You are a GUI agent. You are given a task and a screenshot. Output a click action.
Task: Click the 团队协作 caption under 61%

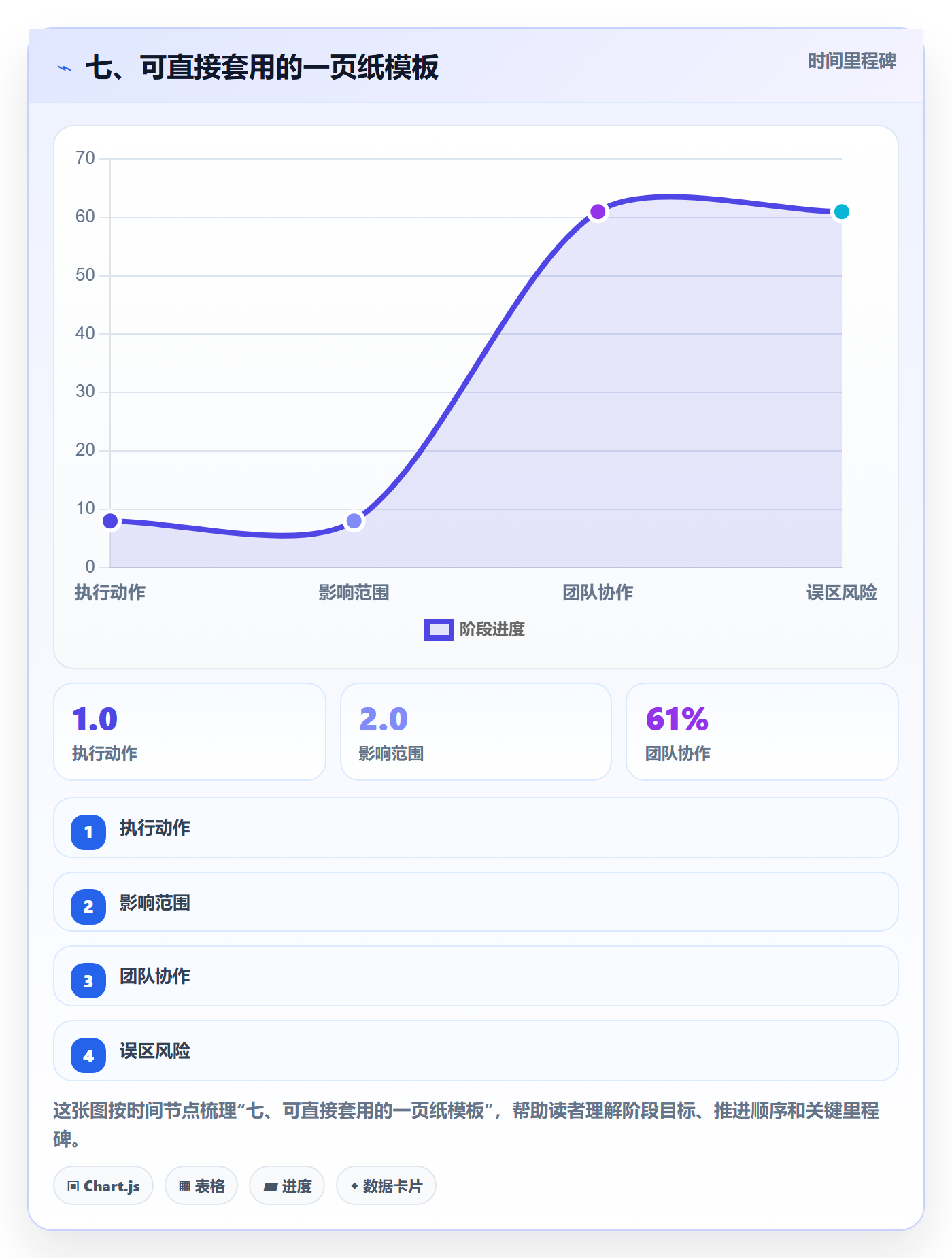678,753
